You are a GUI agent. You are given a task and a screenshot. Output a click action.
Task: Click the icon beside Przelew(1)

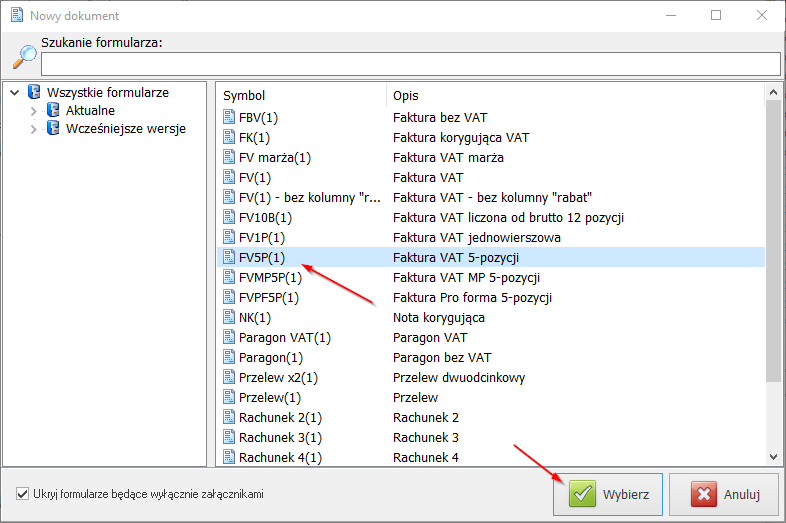pos(229,397)
